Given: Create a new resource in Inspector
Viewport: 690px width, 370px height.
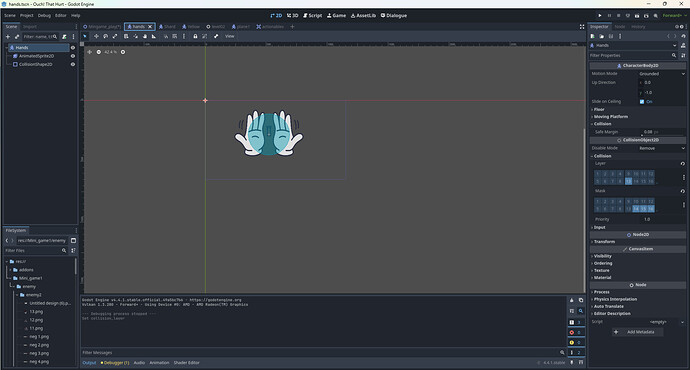Looking at the screenshot, I should click(x=593, y=36).
